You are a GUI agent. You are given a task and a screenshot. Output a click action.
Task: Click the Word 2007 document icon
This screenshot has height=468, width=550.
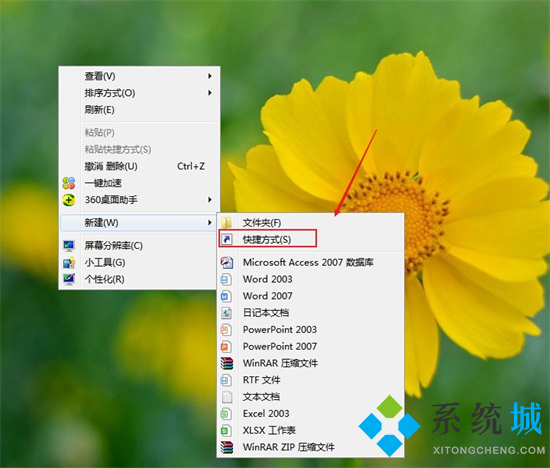(226, 296)
